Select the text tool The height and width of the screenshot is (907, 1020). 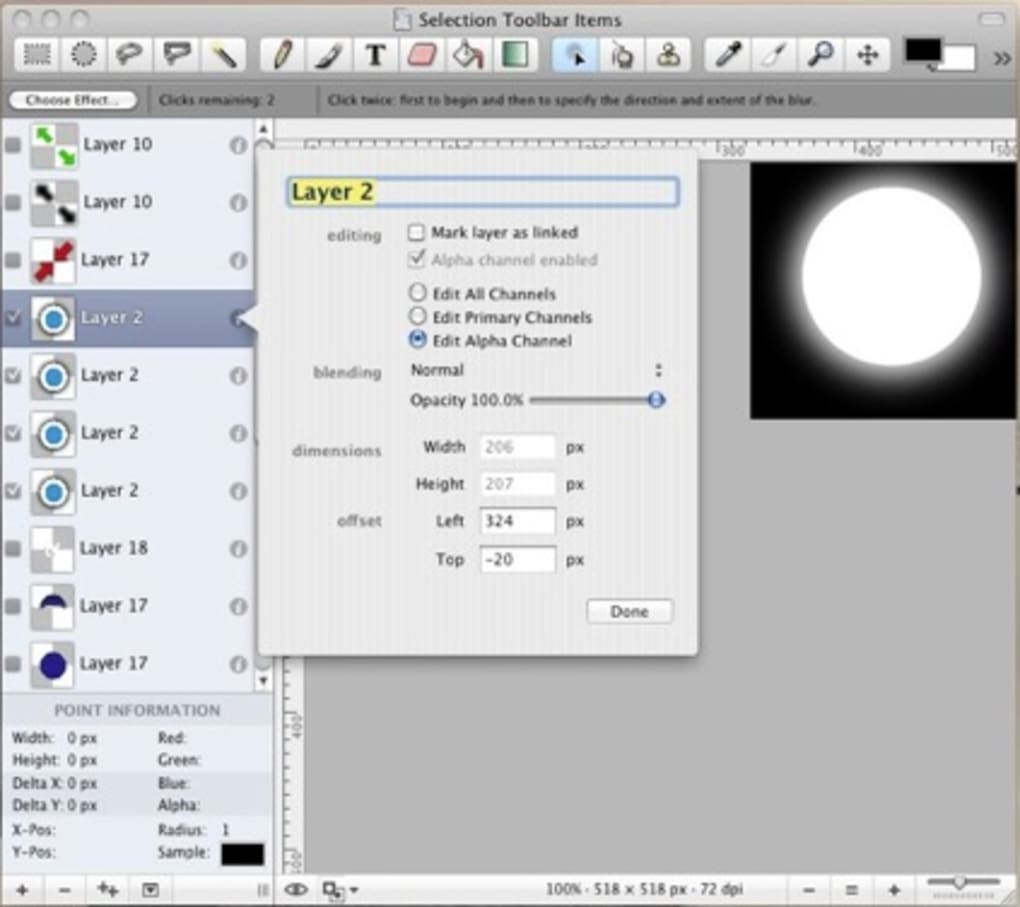375,55
